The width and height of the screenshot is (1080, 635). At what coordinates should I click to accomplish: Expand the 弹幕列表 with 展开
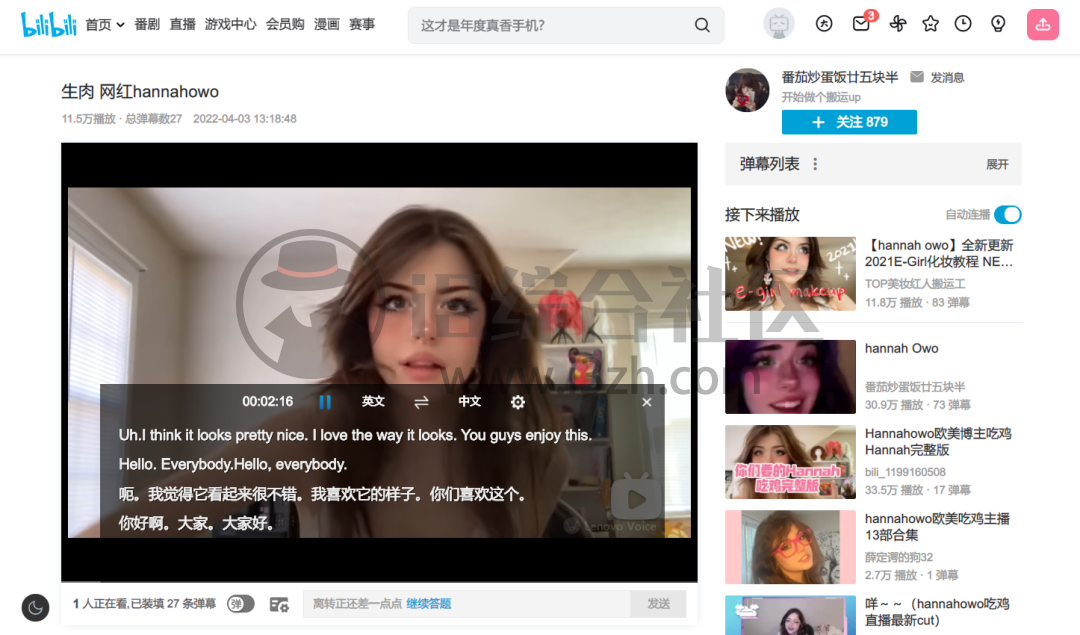click(x=997, y=164)
